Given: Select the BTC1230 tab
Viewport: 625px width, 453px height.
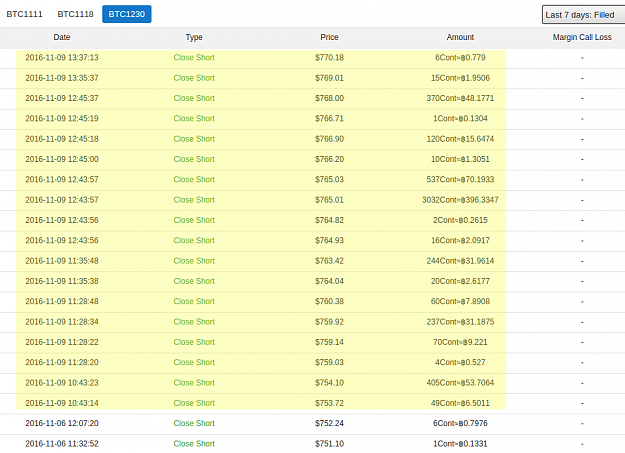Looking at the screenshot, I should pyautogui.click(x=127, y=14).
